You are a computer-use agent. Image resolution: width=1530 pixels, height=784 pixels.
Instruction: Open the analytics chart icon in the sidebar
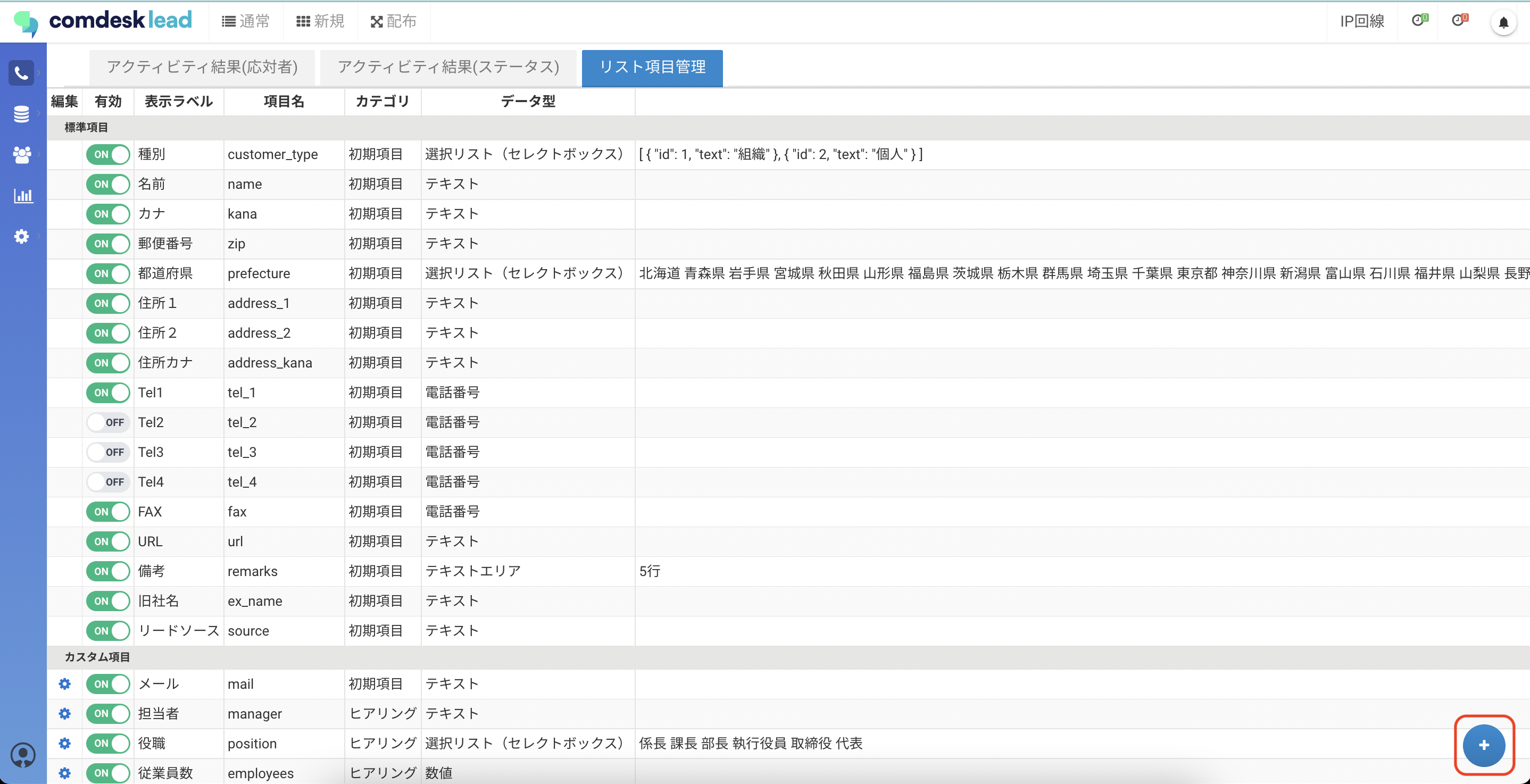(x=22, y=195)
